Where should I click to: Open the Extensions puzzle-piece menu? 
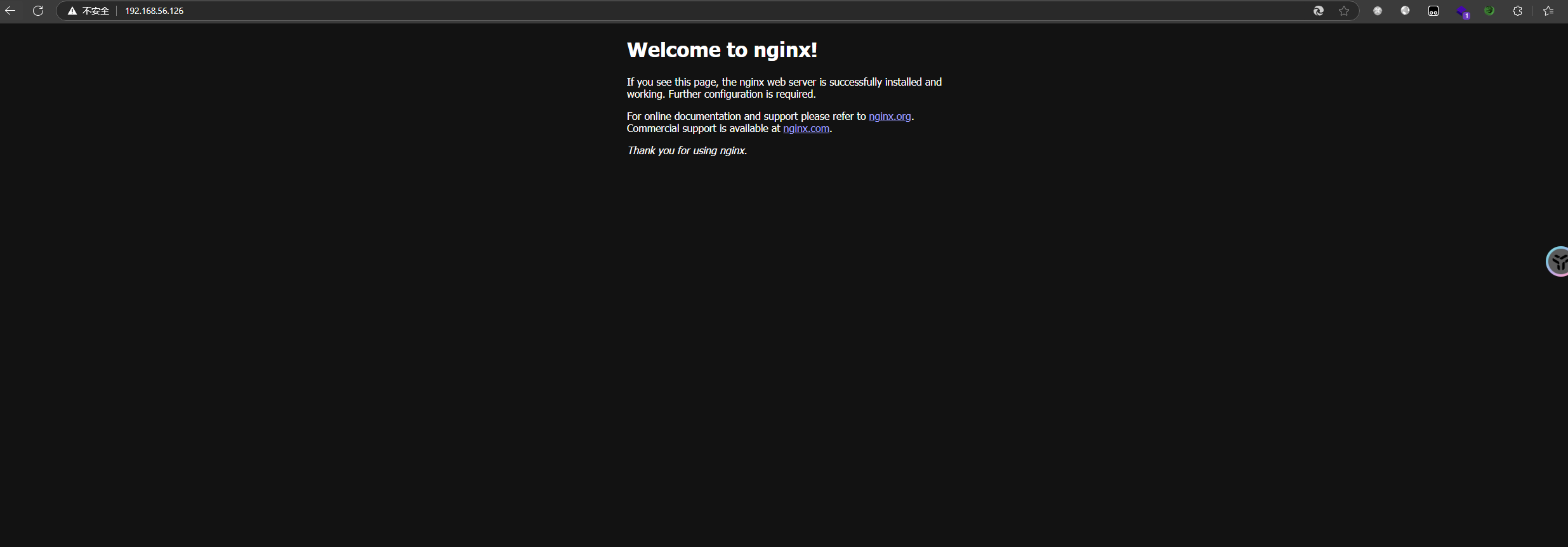pos(1517,11)
